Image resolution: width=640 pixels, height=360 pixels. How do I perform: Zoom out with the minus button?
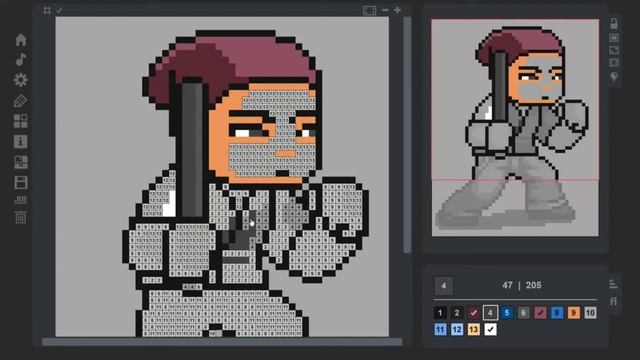[x=385, y=10]
